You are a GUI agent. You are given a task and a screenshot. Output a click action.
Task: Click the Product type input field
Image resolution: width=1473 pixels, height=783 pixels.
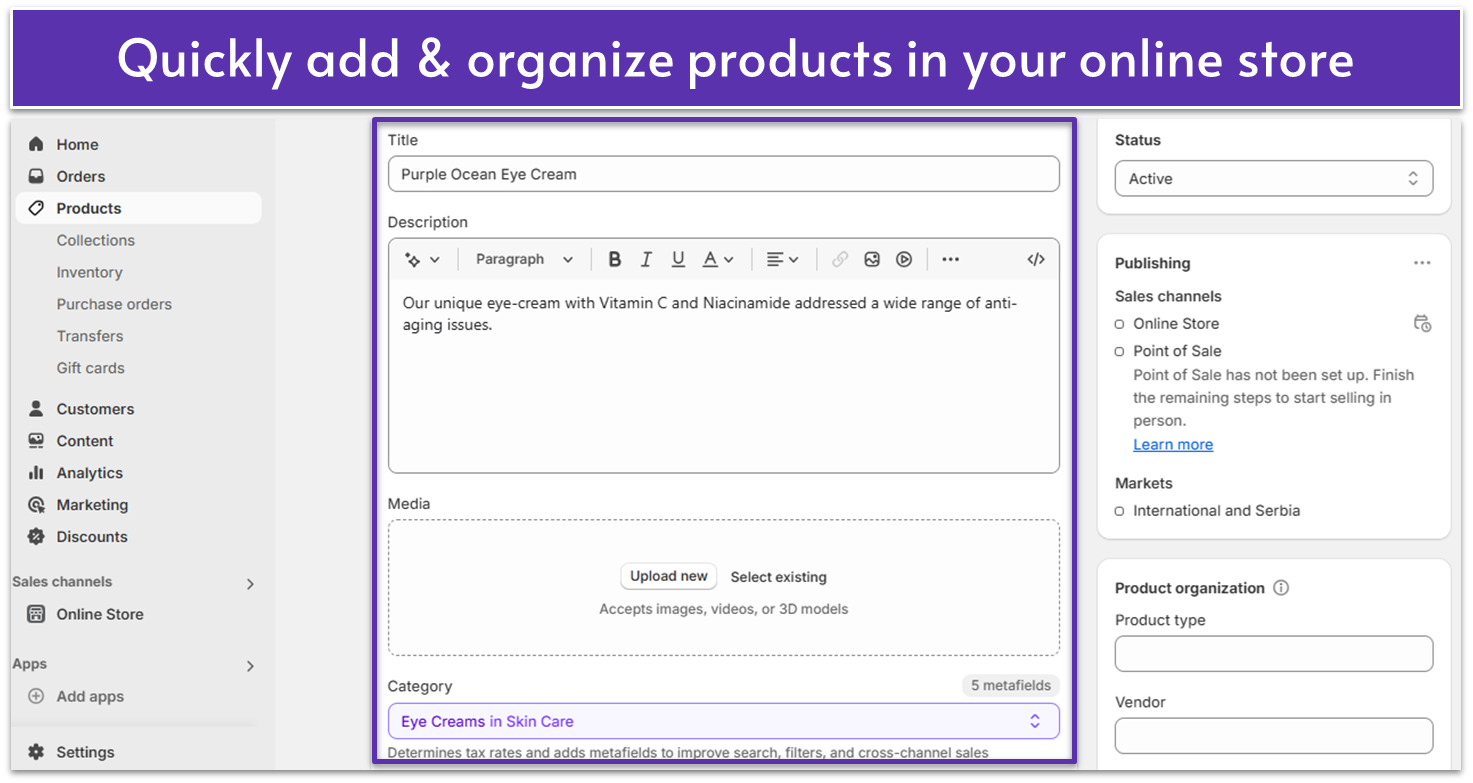pyautogui.click(x=1274, y=654)
